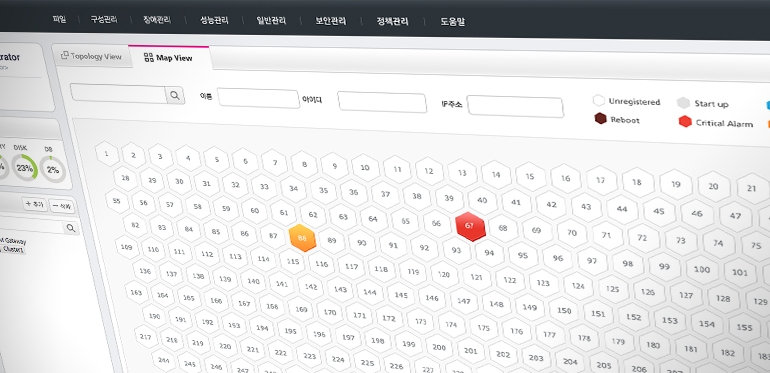The width and height of the screenshot is (770, 373).
Task: Open the 성능관리 menu
Action: pos(214,20)
